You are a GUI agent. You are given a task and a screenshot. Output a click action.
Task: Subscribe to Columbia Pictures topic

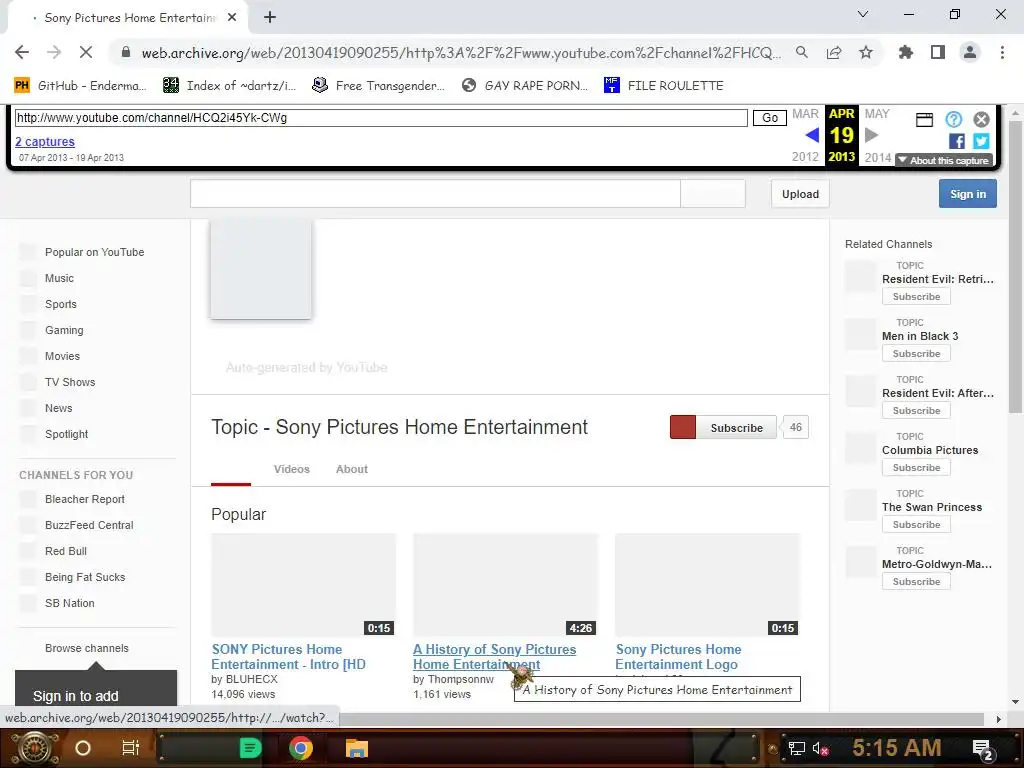point(916,468)
